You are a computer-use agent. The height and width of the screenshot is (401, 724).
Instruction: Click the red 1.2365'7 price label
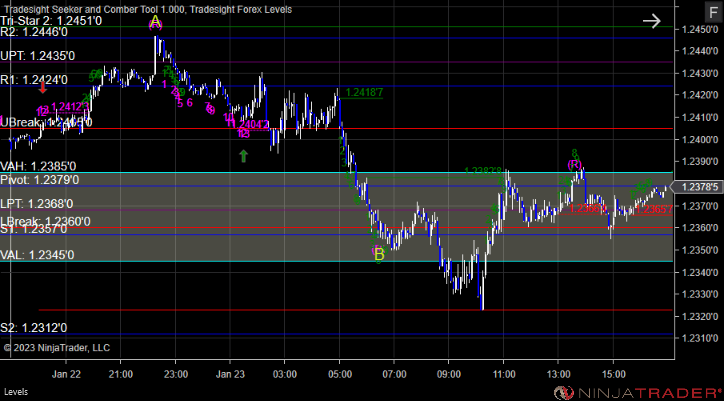[x=654, y=209]
